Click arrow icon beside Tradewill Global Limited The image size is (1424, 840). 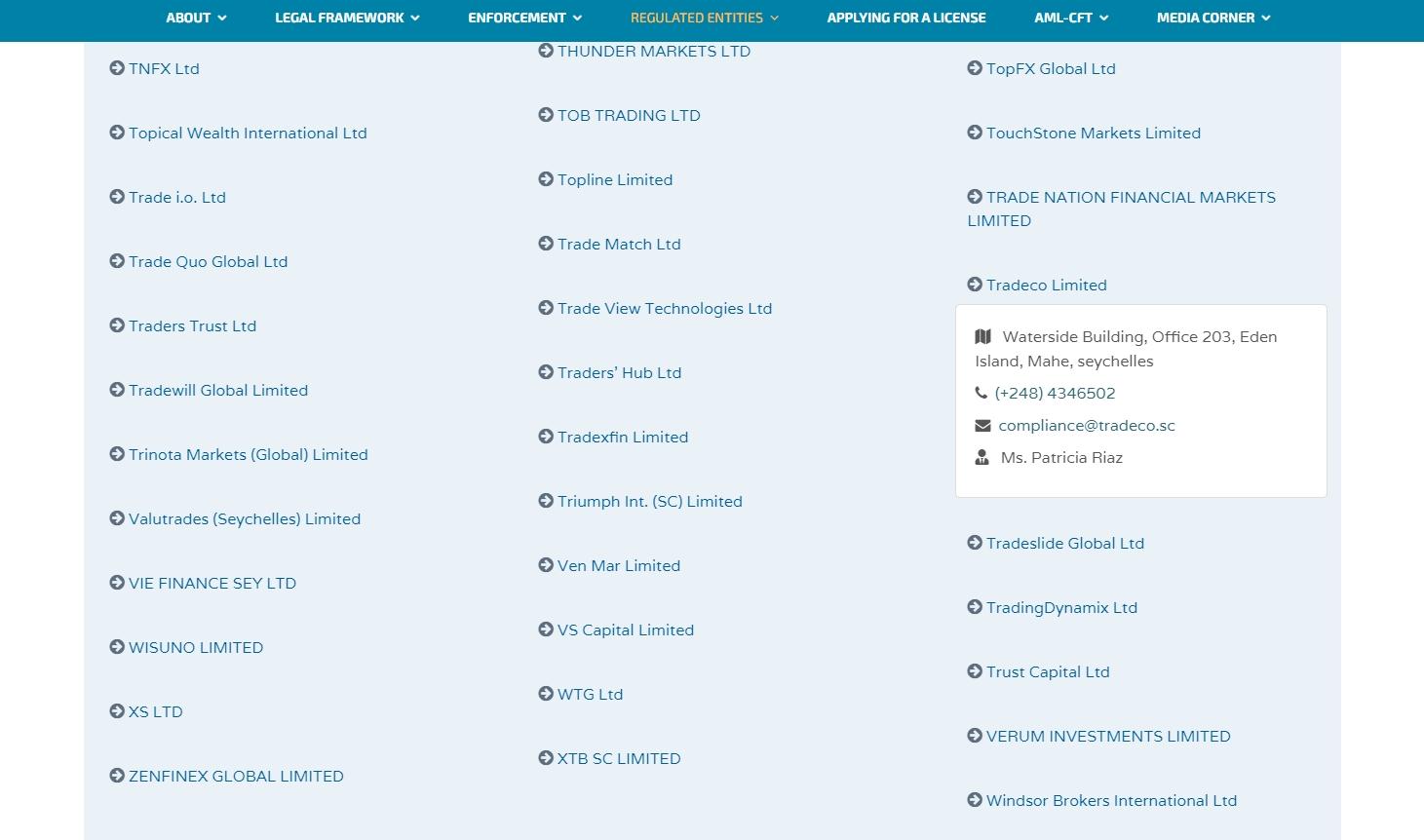click(117, 390)
